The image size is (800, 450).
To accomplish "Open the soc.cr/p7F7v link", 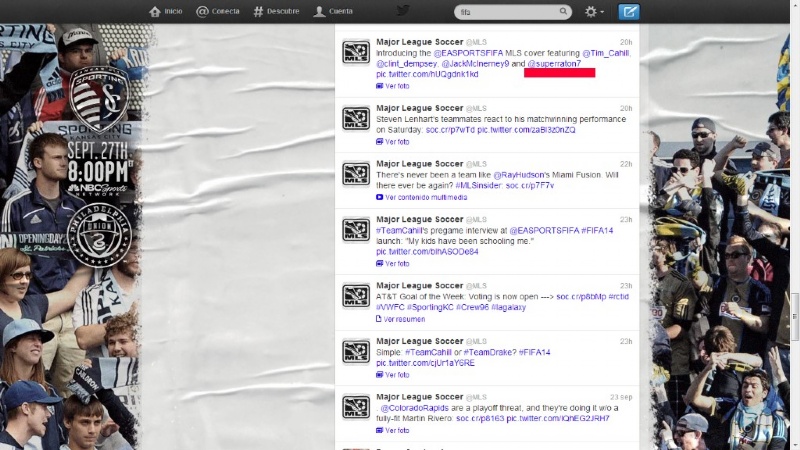I will pos(530,186).
